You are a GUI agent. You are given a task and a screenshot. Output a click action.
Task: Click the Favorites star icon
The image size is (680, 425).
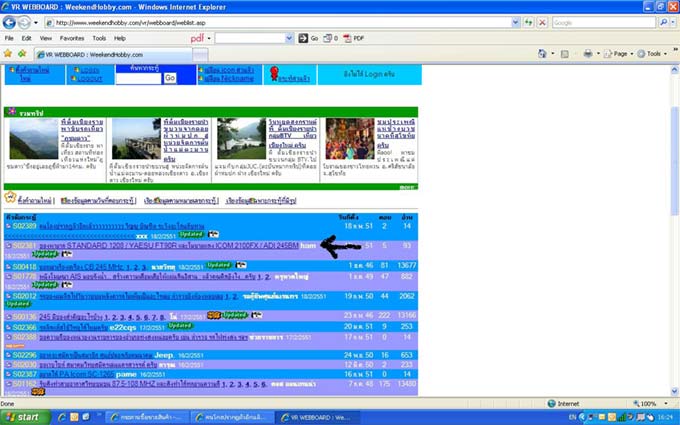(9, 53)
